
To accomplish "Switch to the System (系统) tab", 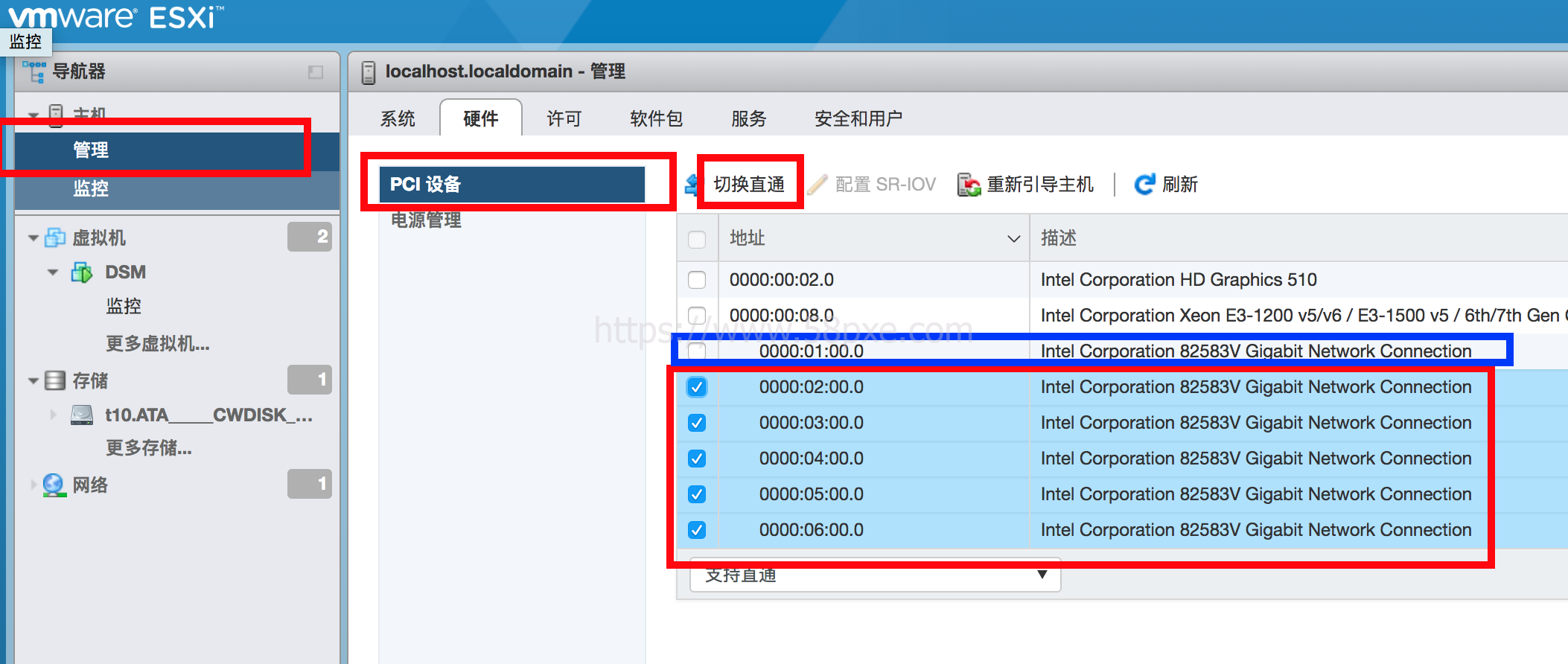I will coord(398,118).
